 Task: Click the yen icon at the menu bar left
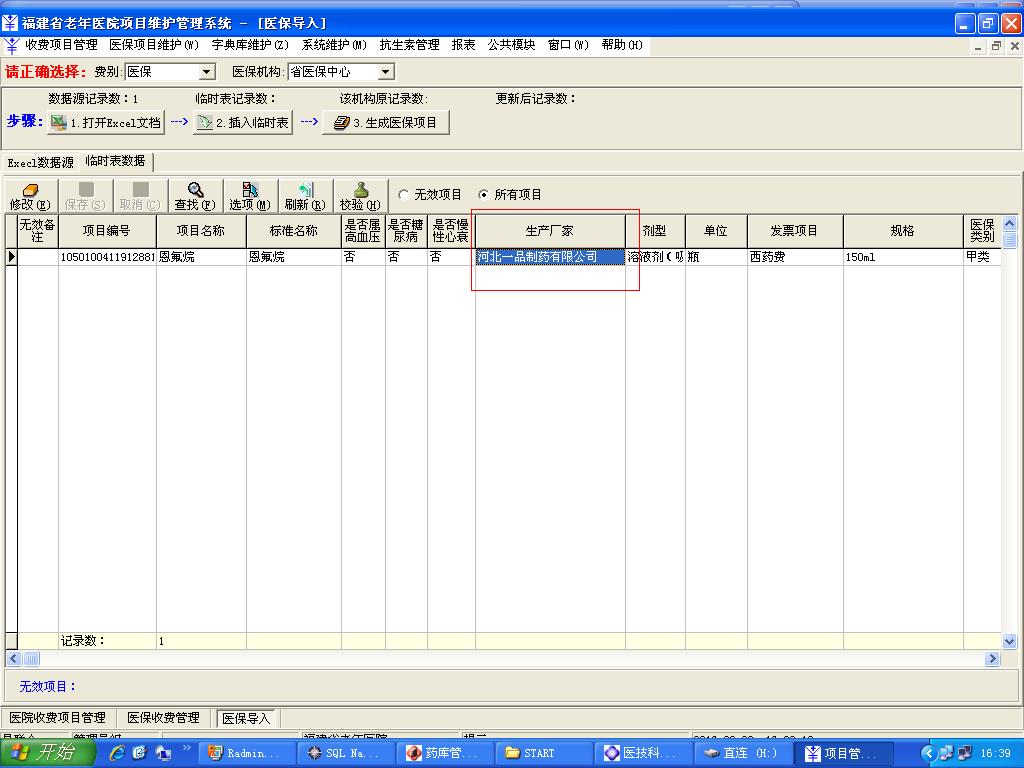[x=12, y=46]
